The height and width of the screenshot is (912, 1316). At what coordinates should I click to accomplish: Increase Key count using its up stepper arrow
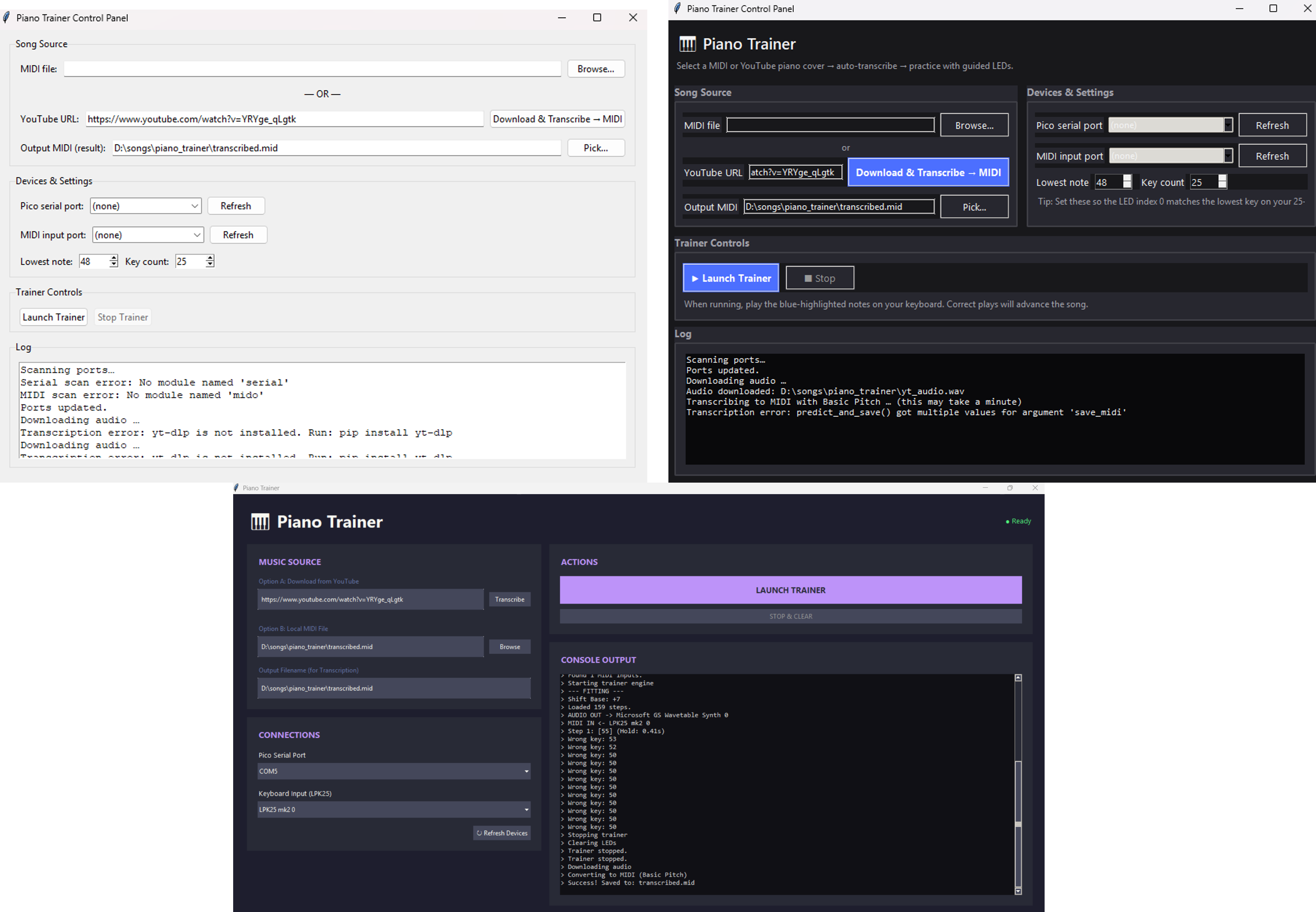coord(210,258)
